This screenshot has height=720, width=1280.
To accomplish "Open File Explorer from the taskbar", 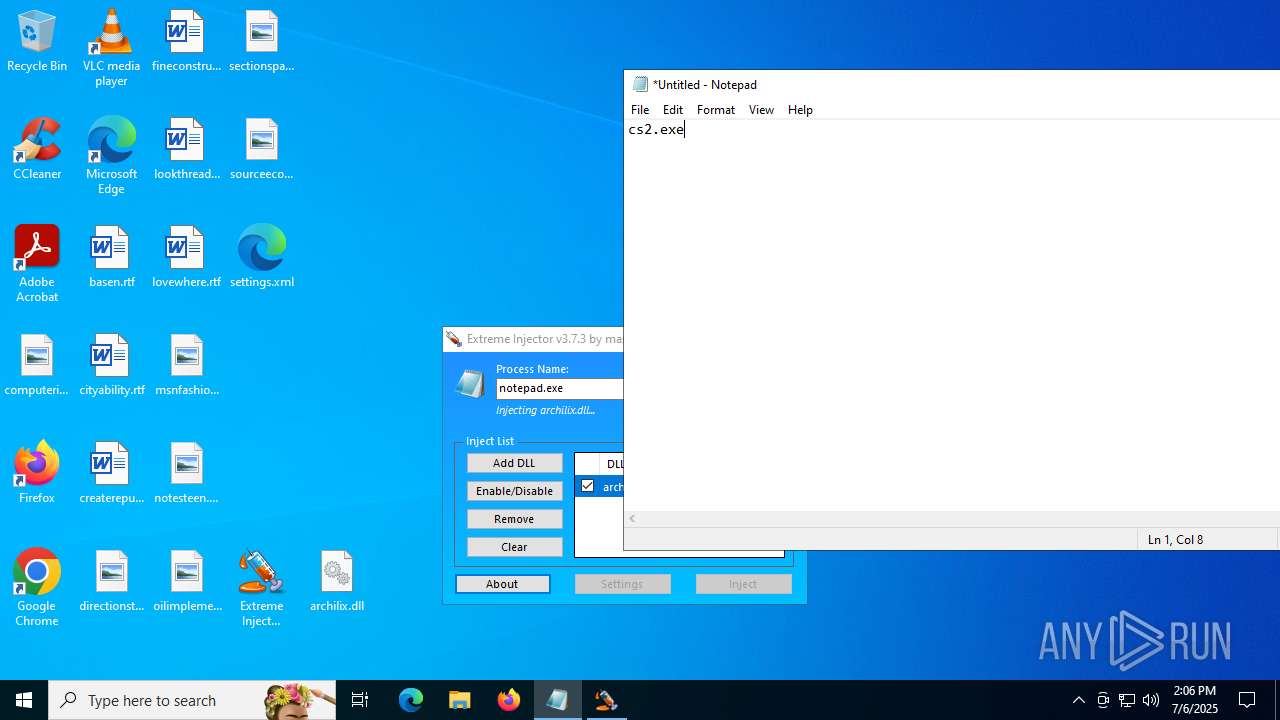I will pos(460,700).
